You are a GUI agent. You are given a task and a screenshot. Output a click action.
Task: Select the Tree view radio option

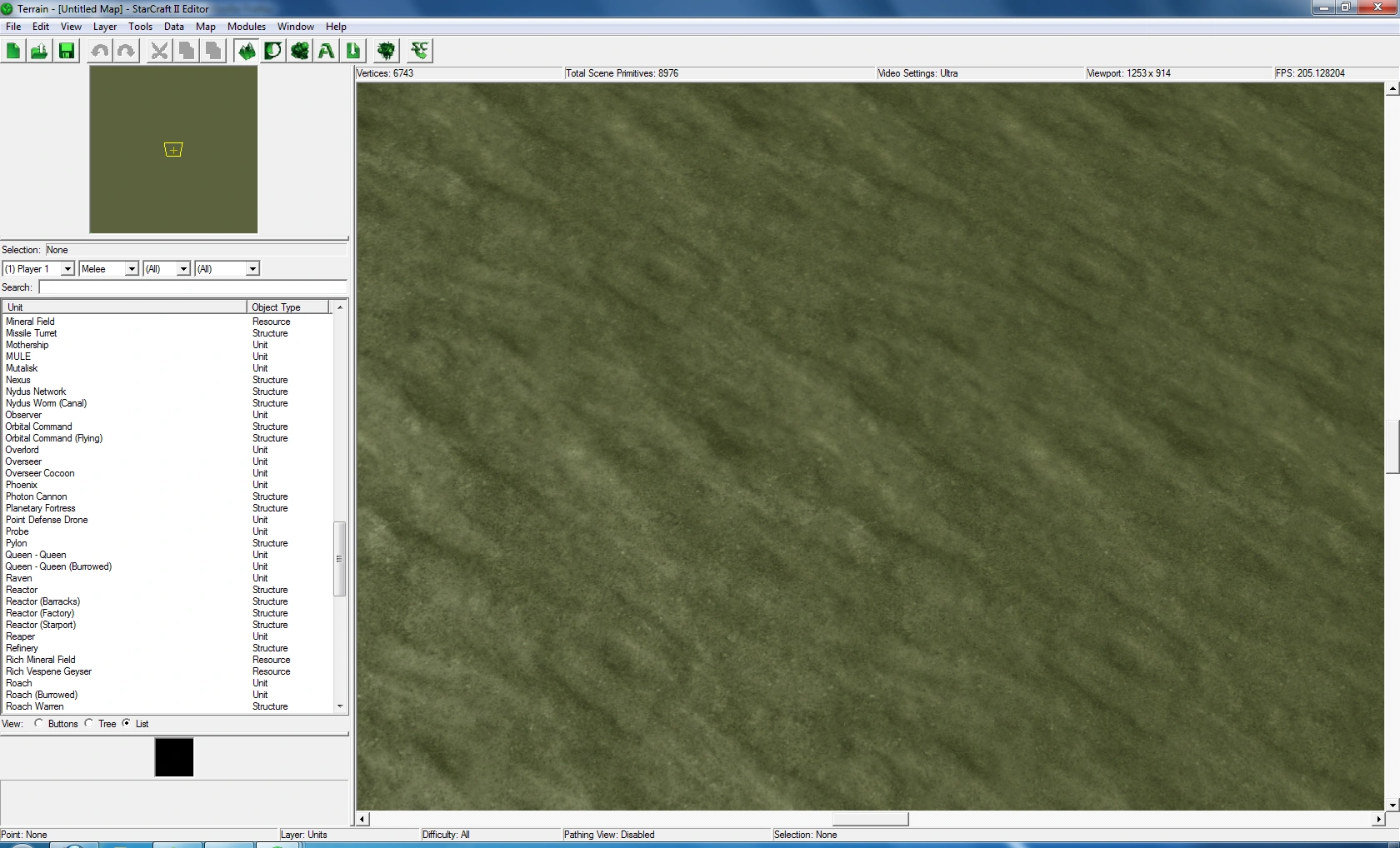89,723
